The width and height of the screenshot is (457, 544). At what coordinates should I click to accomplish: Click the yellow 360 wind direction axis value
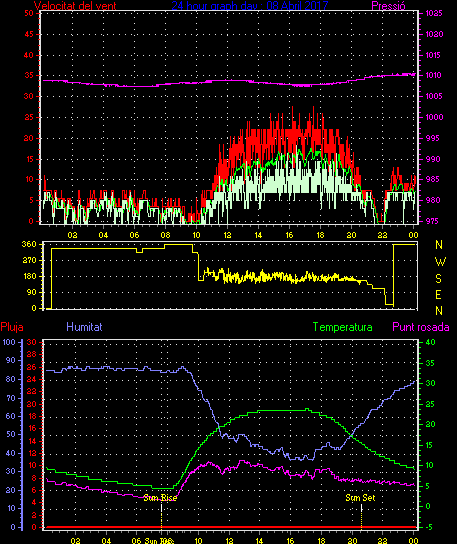coord(29,244)
